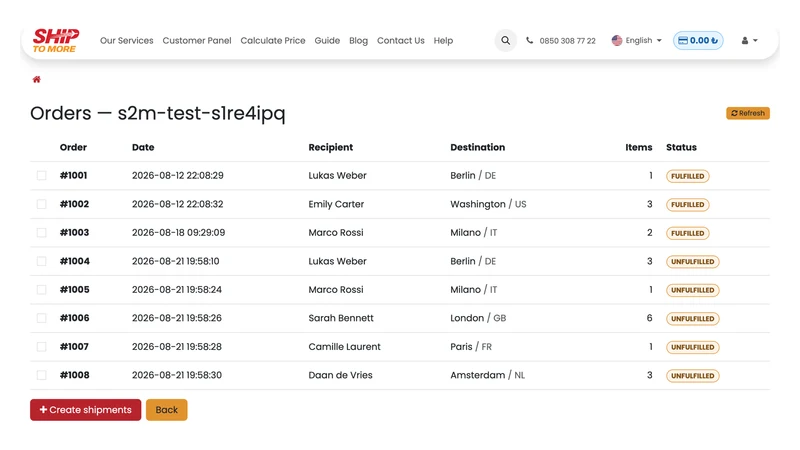Select the checkbox for order #1005
The height and width of the screenshot is (450, 800).
pos(41,290)
